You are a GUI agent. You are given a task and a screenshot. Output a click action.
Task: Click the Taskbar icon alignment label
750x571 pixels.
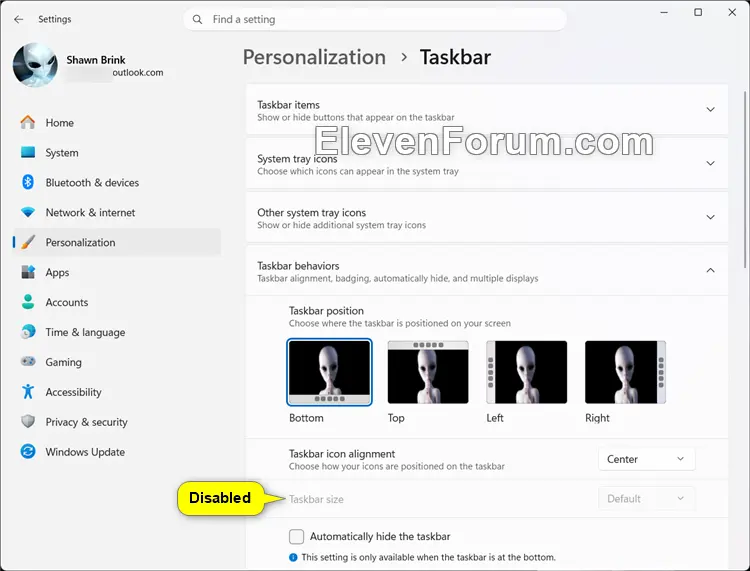(342, 454)
